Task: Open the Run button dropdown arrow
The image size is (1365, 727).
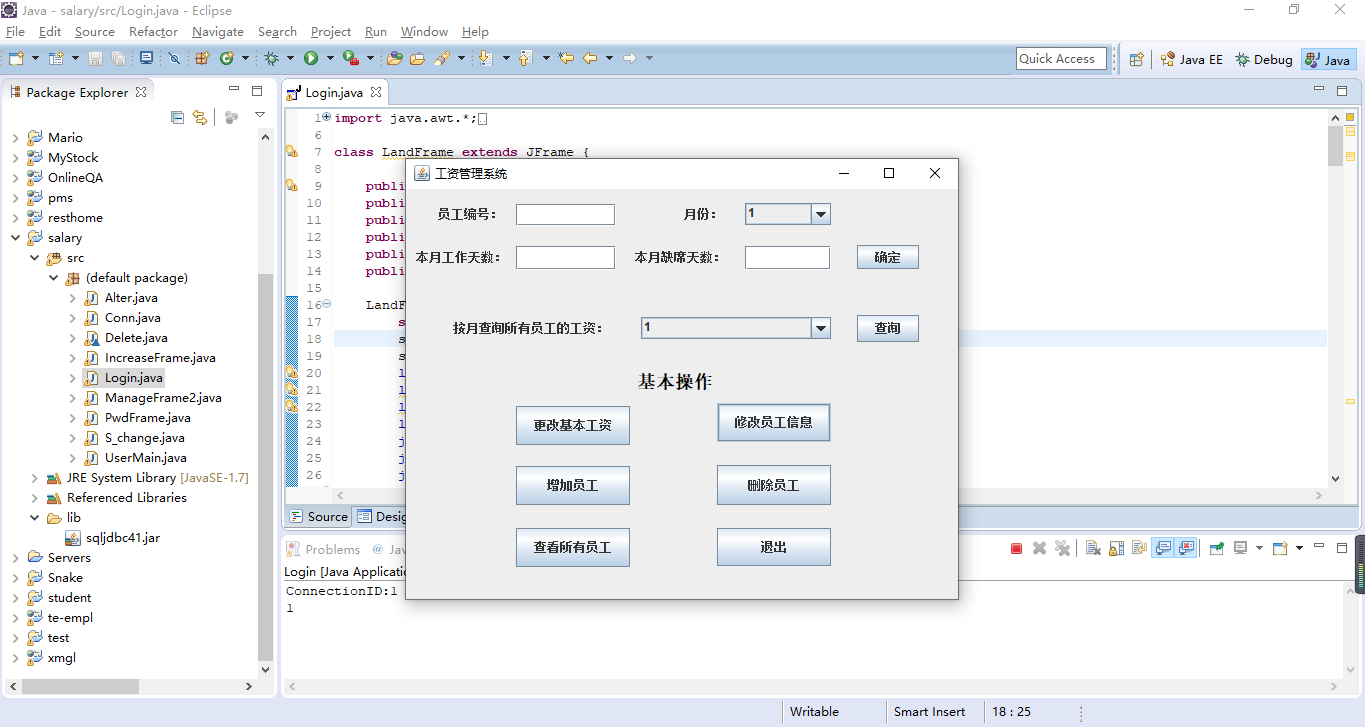Action: (331, 58)
